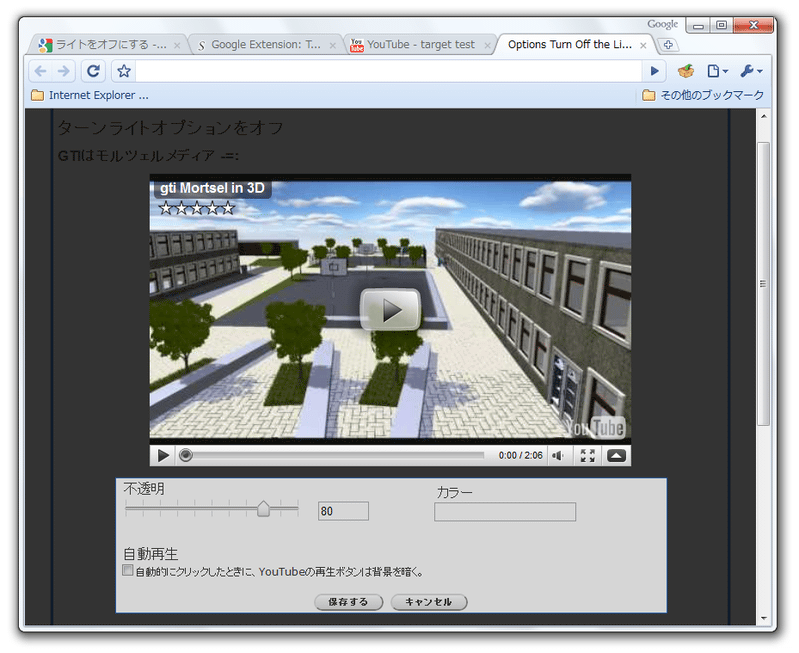Click the page scroll down arrow
The image size is (799, 653).
click(763, 618)
